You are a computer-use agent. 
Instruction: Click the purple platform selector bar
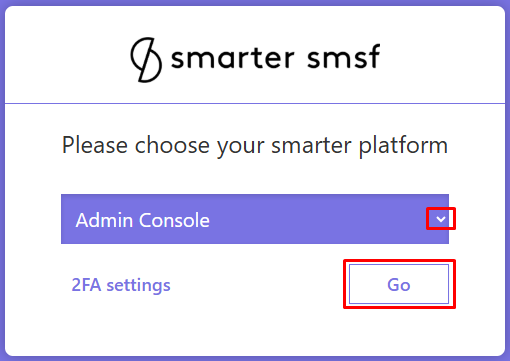(255, 219)
